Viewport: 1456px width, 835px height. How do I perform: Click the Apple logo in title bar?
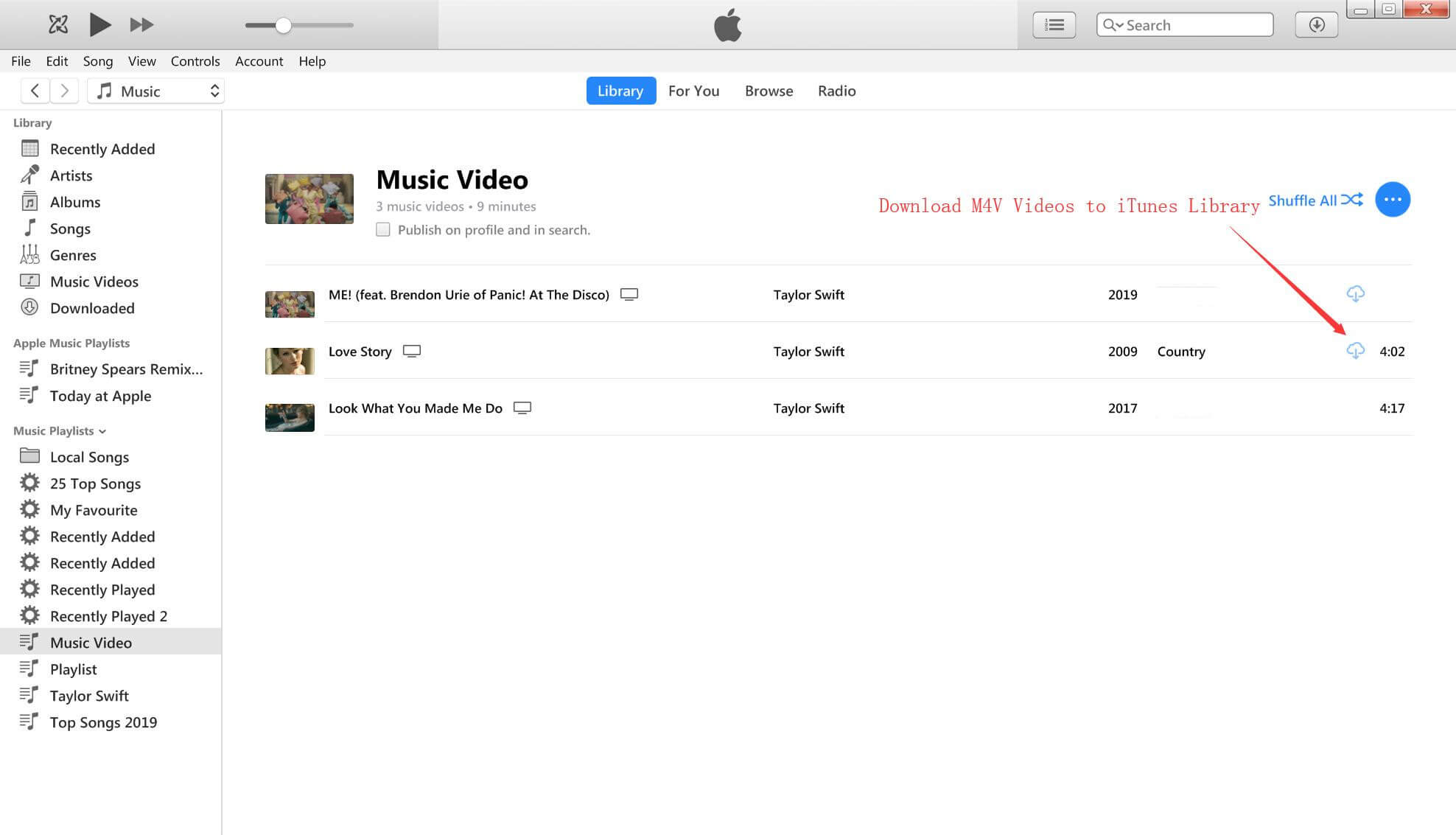727,25
